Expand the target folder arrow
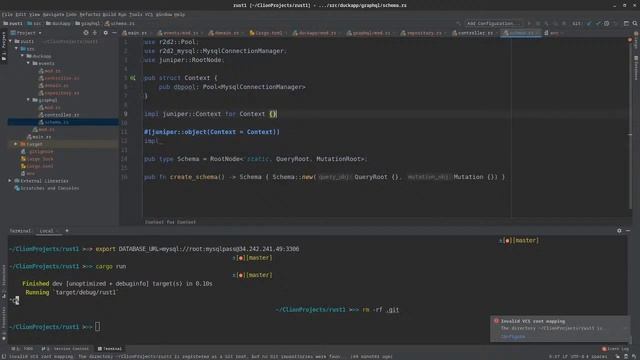The height and width of the screenshot is (360, 640). [x=16, y=144]
